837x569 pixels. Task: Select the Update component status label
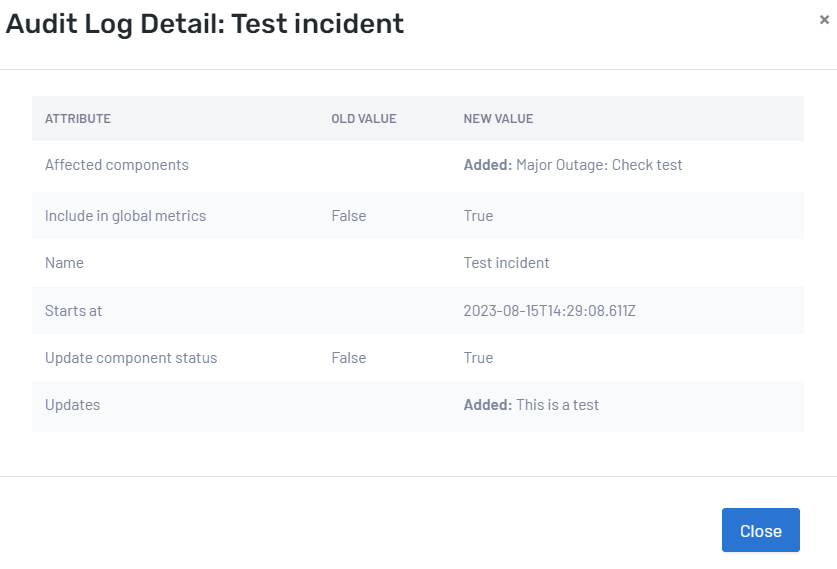pyautogui.click(x=131, y=358)
